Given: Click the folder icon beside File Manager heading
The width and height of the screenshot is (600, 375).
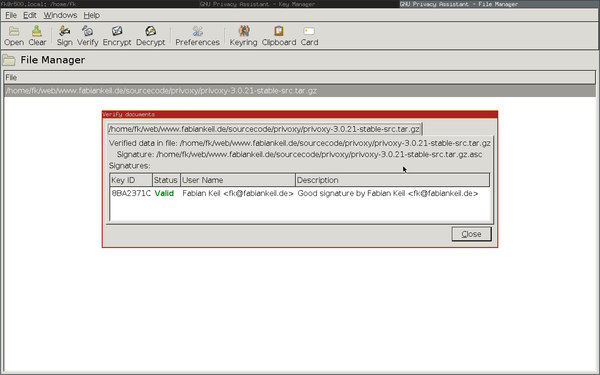Looking at the screenshot, I should pos(9,60).
